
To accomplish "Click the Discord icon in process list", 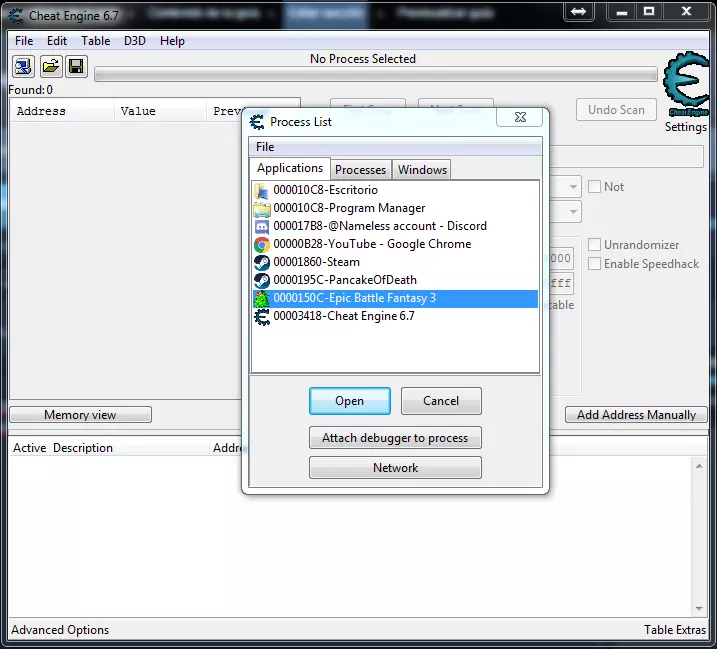I will pyautogui.click(x=262, y=226).
